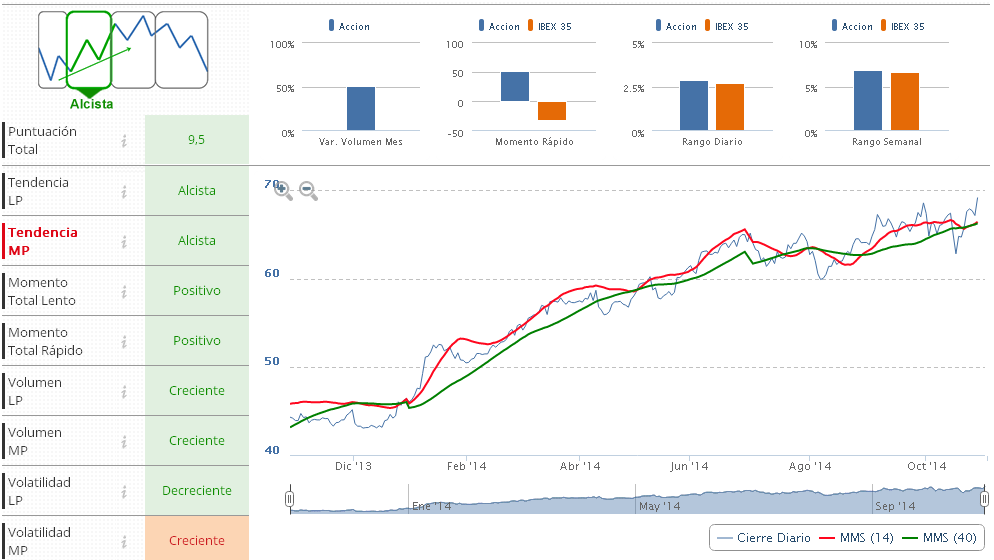
Task: Select the highlighted Alcista trend thumbnail
Action: click(89, 50)
